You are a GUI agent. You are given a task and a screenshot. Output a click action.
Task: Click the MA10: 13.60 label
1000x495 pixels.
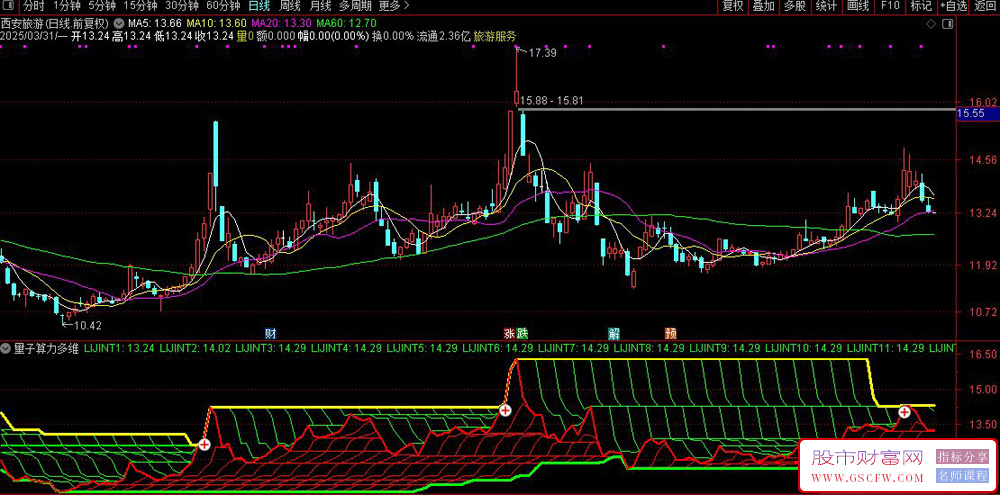tap(214, 24)
